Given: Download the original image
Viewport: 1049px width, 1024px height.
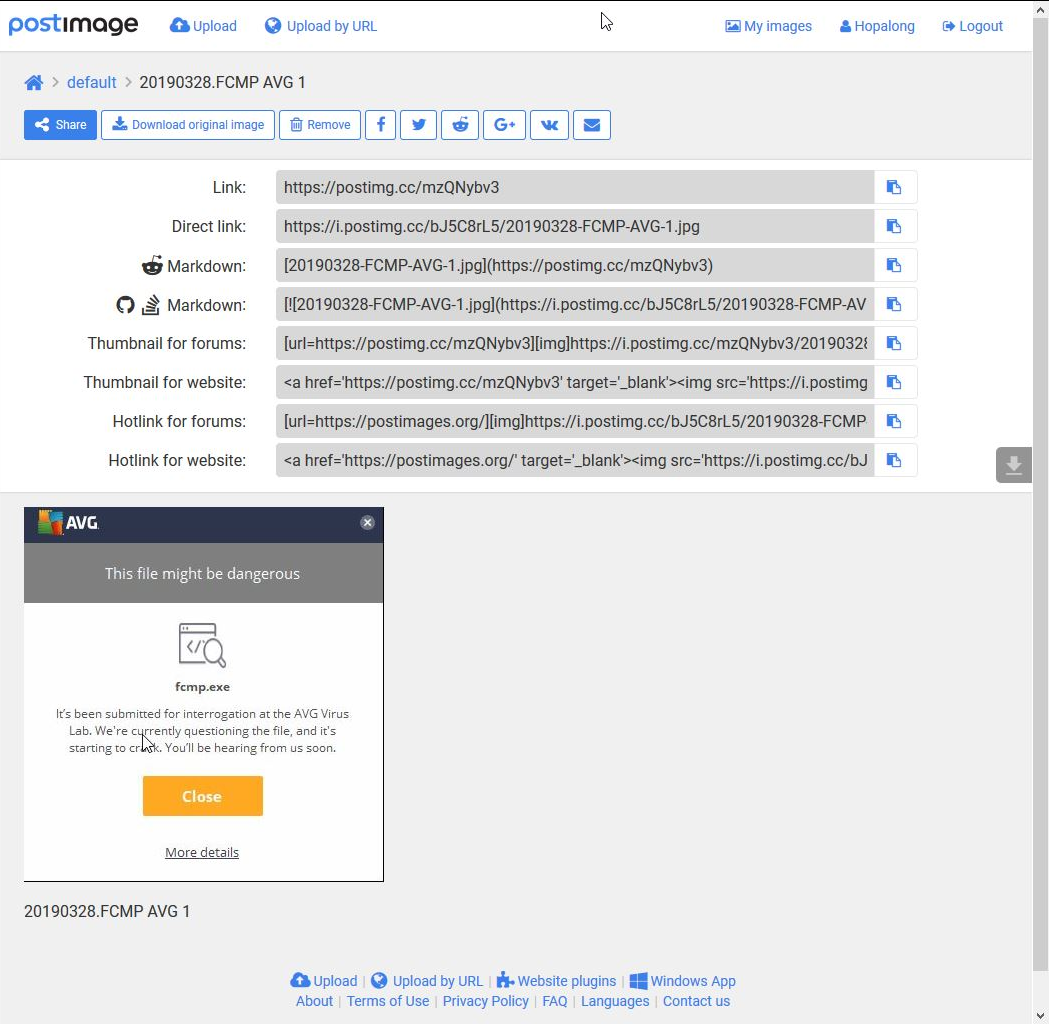Looking at the screenshot, I should pyautogui.click(x=187, y=124).
